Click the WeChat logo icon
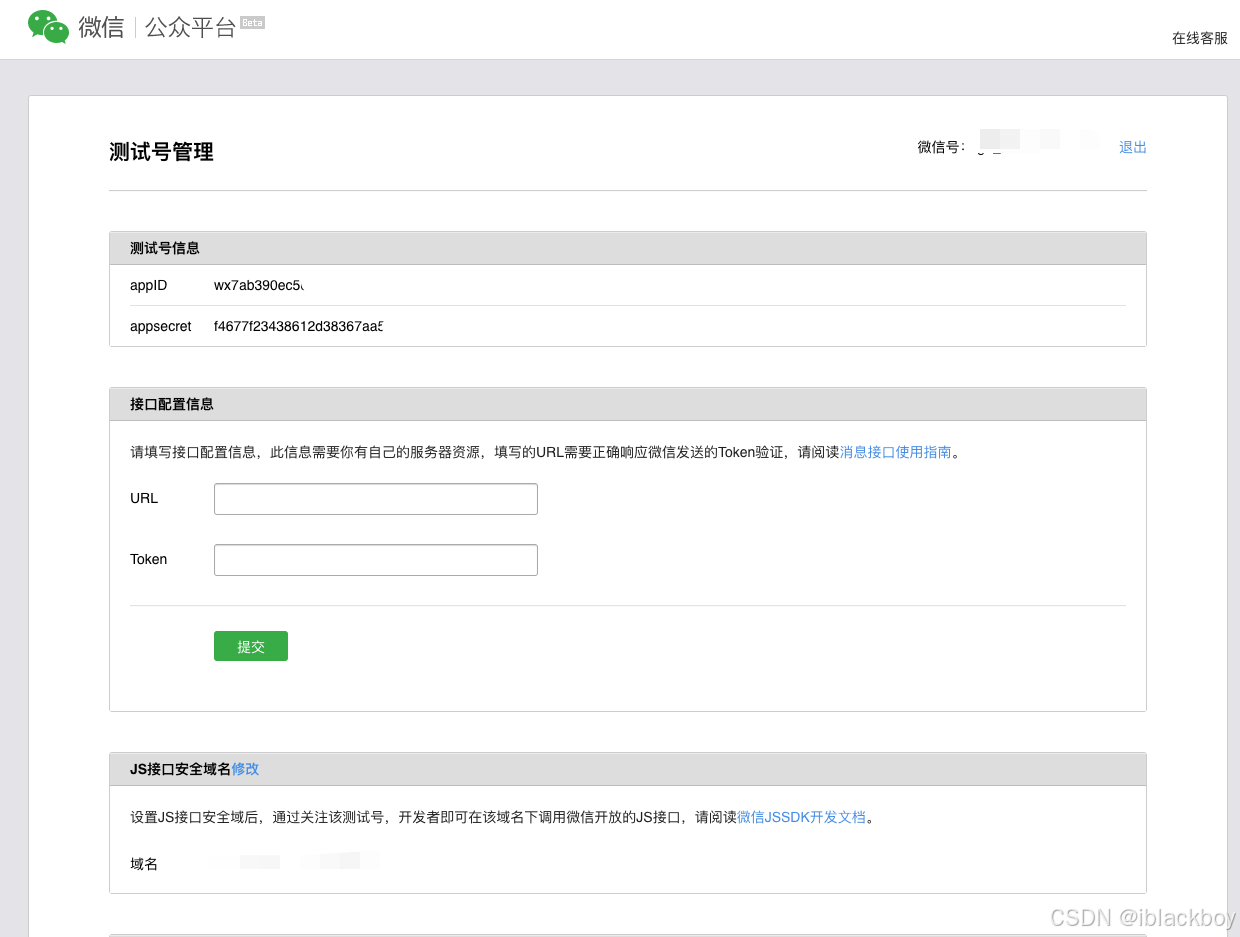Image resolution: width=1240 pixels, height=937 pixels. pos(49,27)
